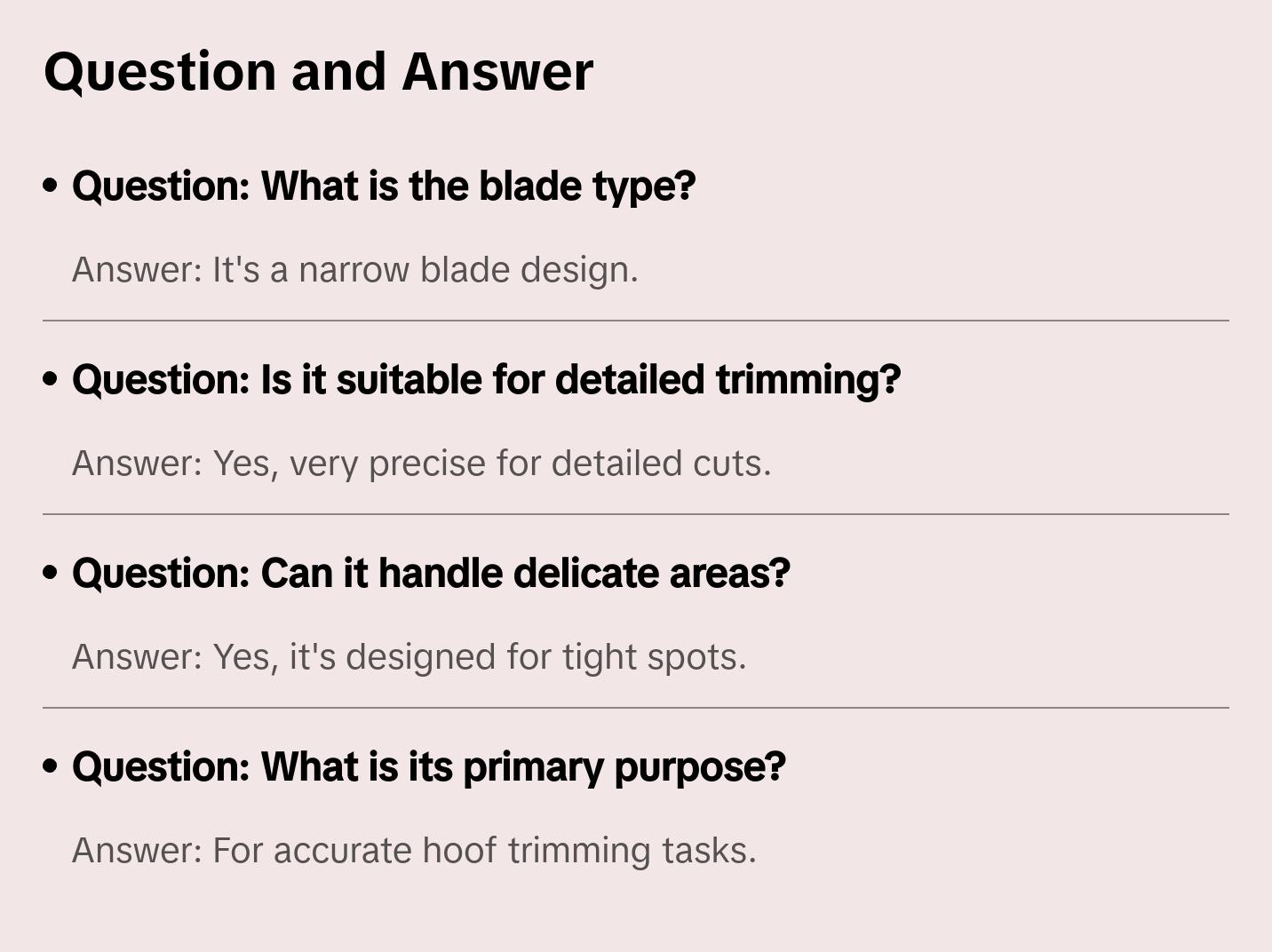
Task: Click the word "hoof" in the last answer
Action: click(x=459, y=851)
